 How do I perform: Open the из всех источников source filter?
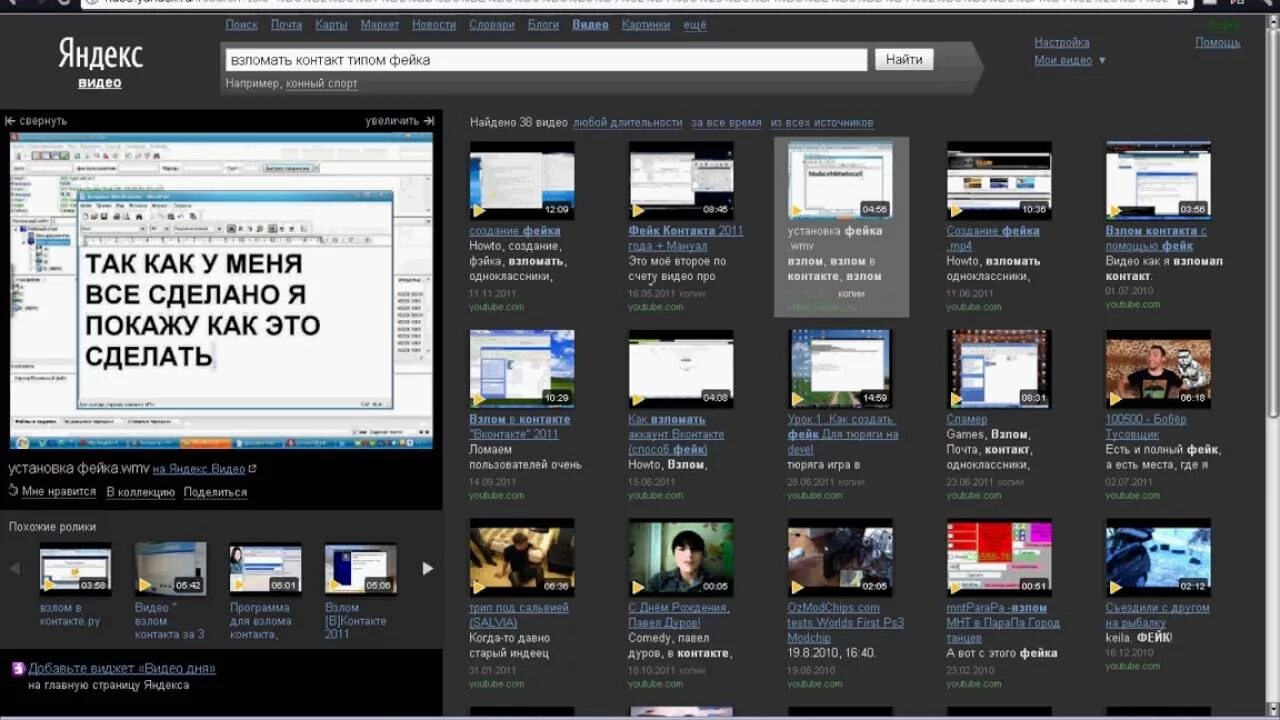822,123
